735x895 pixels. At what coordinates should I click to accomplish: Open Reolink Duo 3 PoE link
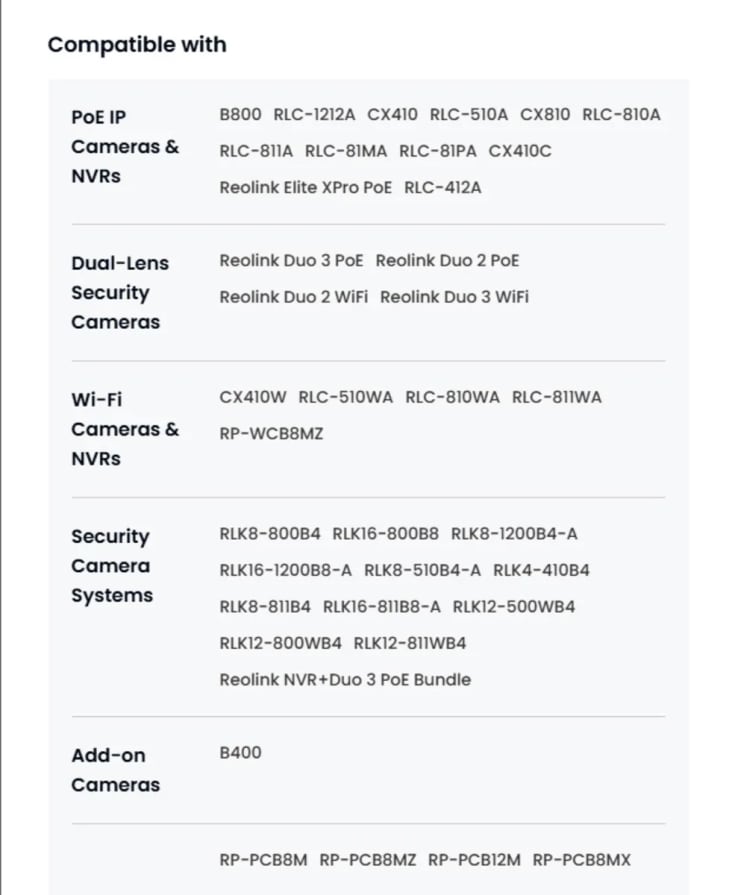[x=292, y=260]
